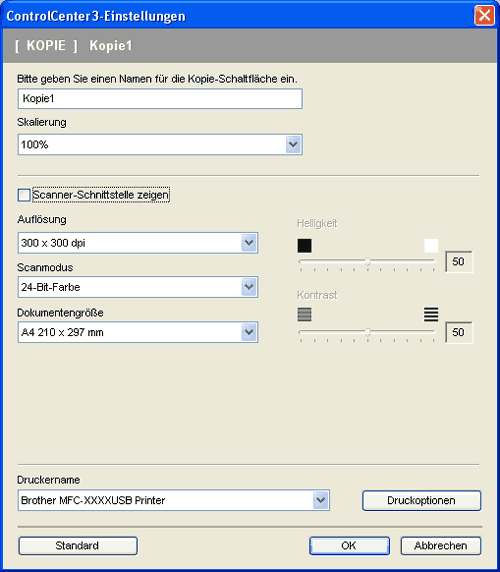Click the Helligkeit slider thumb
The width and height of the screenshot is (500, 572).
(368, 262)
